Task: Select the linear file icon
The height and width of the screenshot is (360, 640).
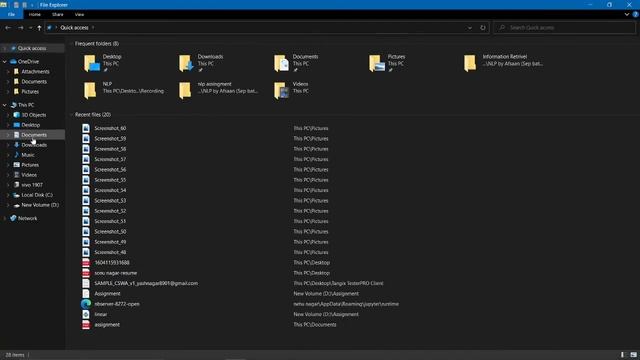Action: click(x=86, y=314)
